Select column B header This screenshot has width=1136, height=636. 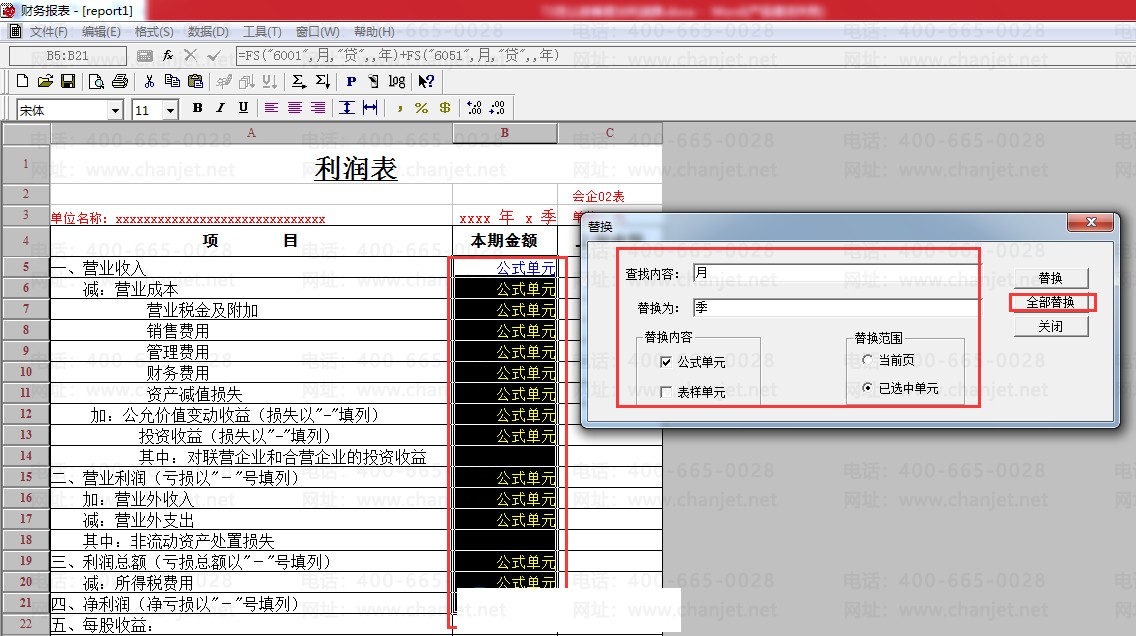505,133
